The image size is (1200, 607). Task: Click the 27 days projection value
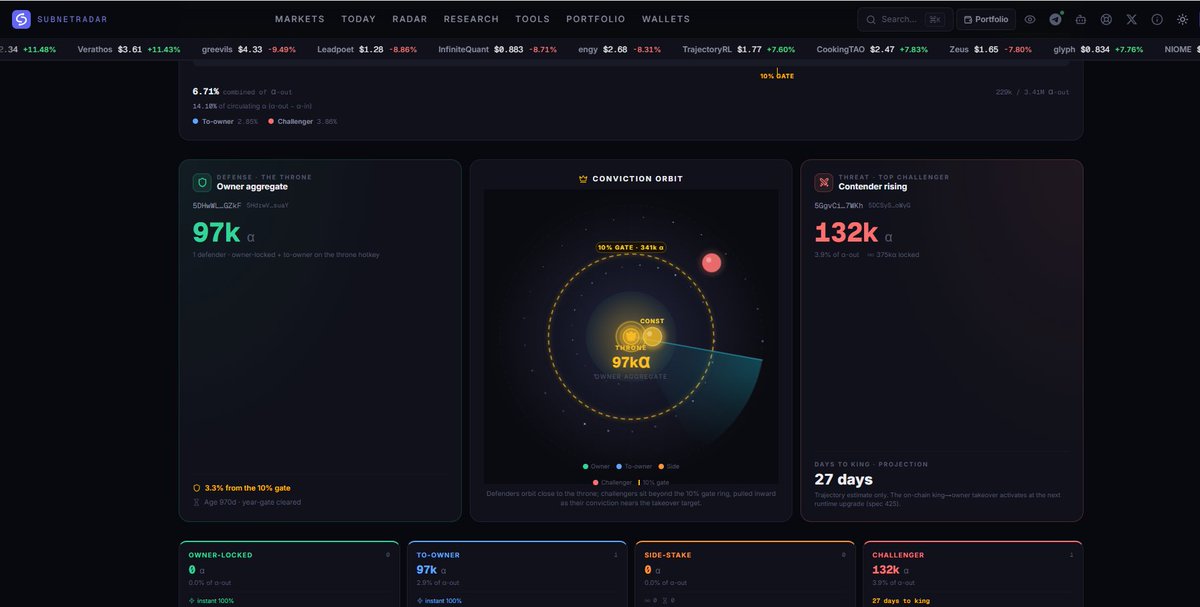pos(843,480)
